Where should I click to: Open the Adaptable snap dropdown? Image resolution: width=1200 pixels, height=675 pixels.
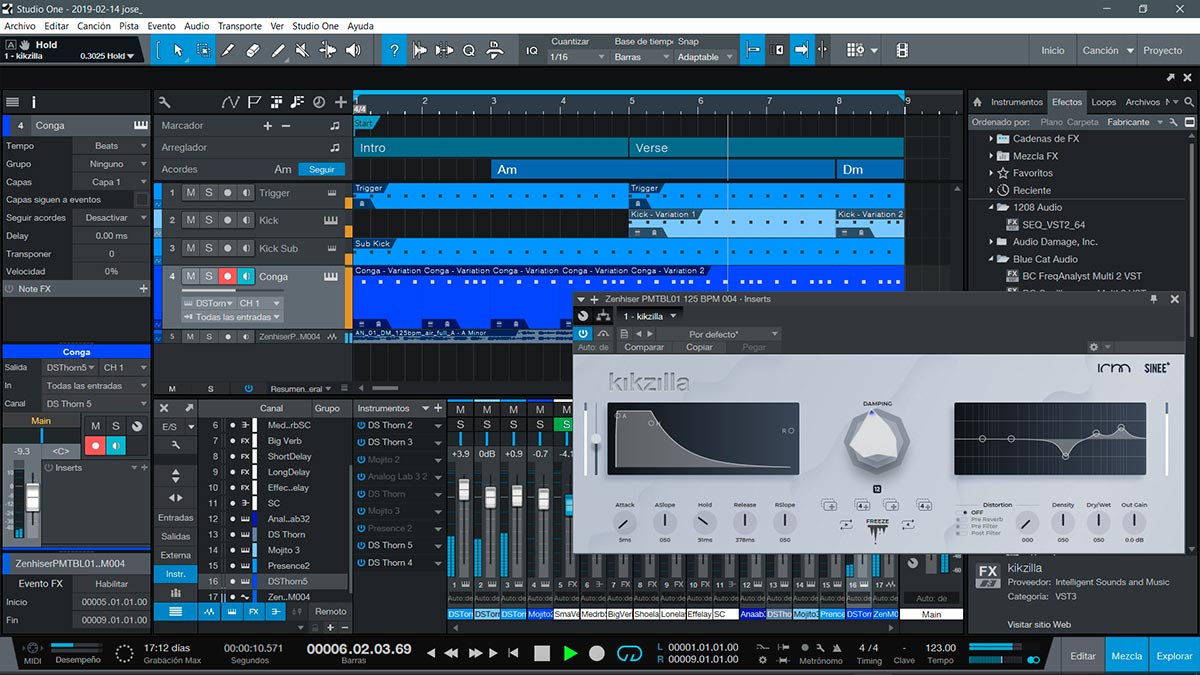705,57
